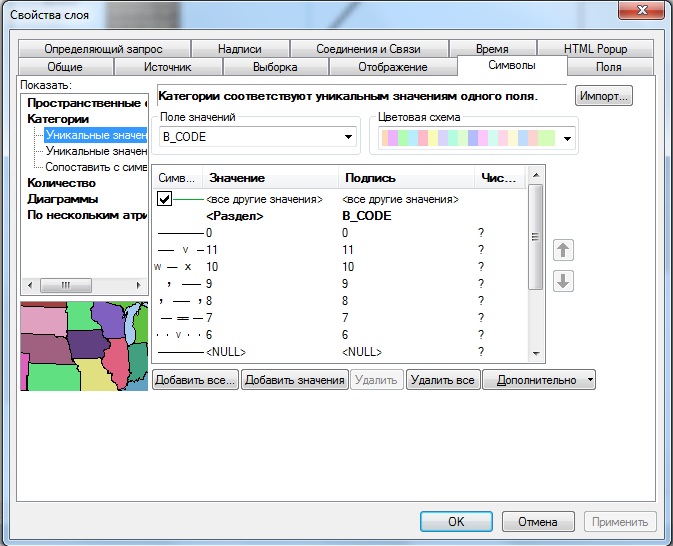Switch to the Надписи tab

point(239,49)
